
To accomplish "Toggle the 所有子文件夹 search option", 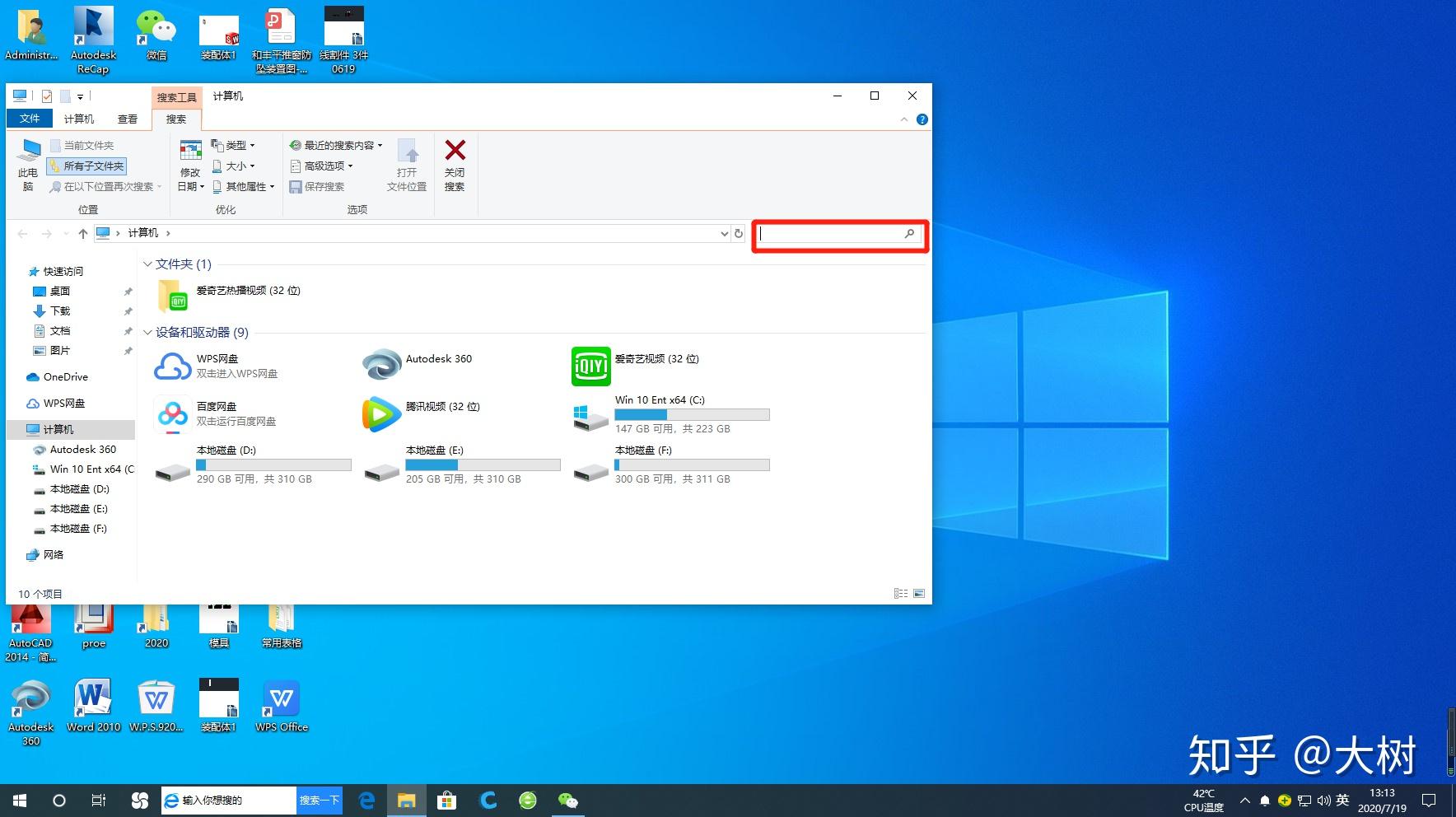I will coord(86,166).
